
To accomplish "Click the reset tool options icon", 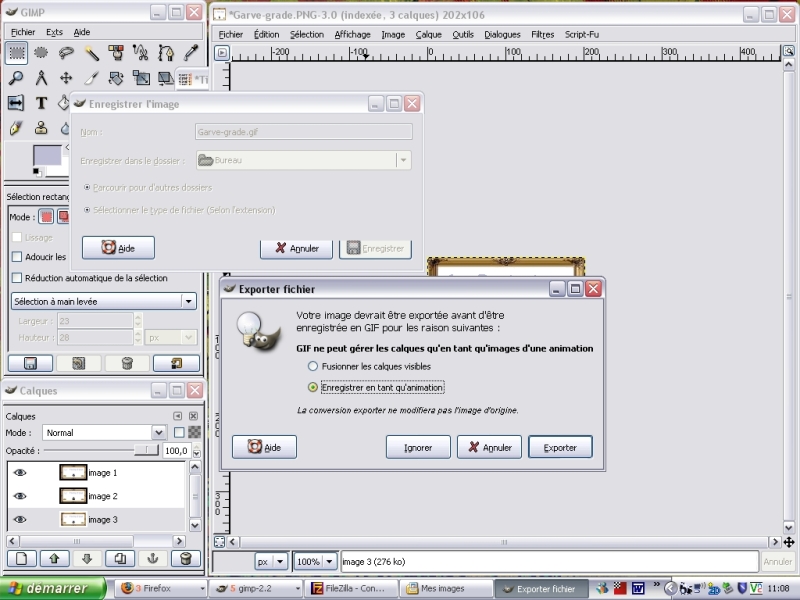I will pos(176,363).
